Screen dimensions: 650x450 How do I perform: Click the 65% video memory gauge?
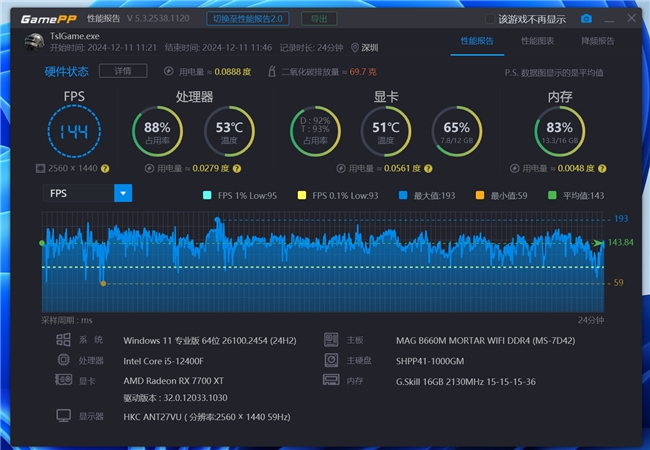coord(457,131)
